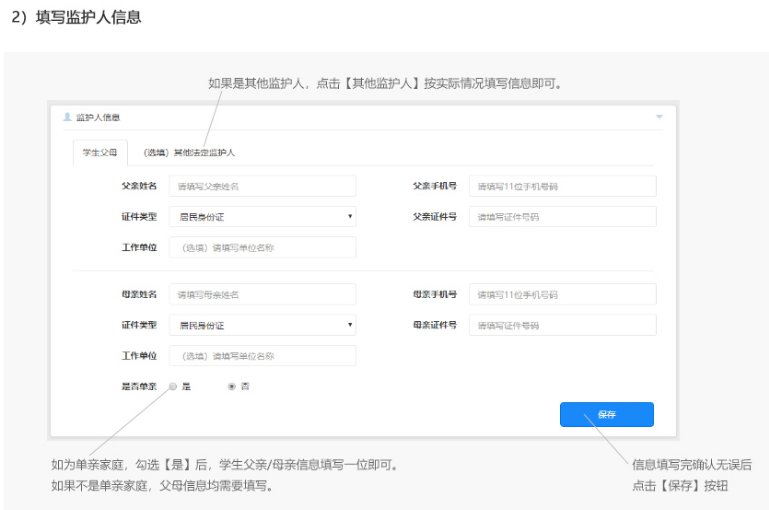
Task: Select the mother's 工作单位 text box
Action: click(x=262, y=355)
